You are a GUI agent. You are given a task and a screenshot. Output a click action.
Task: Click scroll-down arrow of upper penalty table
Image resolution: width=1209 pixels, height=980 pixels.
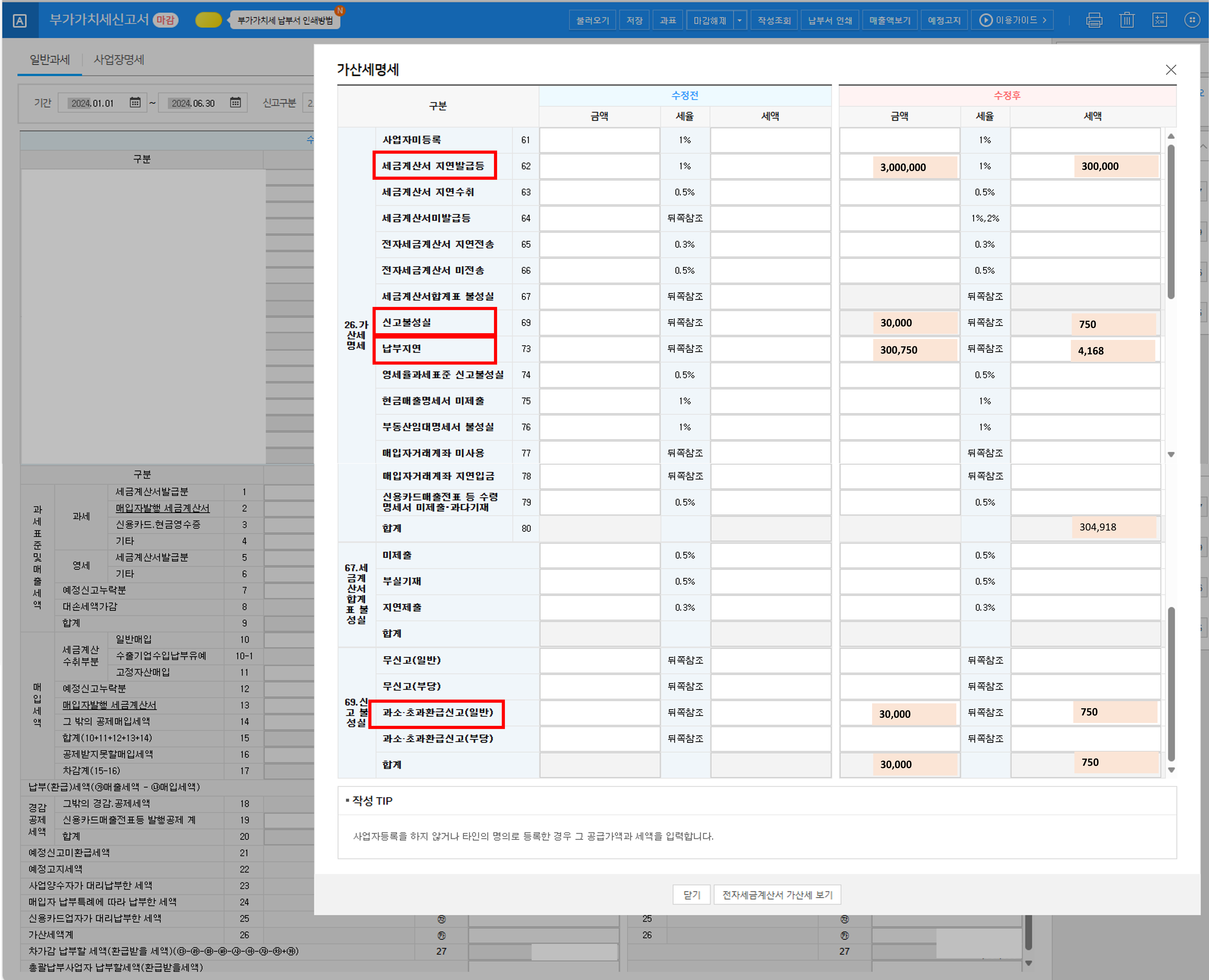tap(1171, 454)
